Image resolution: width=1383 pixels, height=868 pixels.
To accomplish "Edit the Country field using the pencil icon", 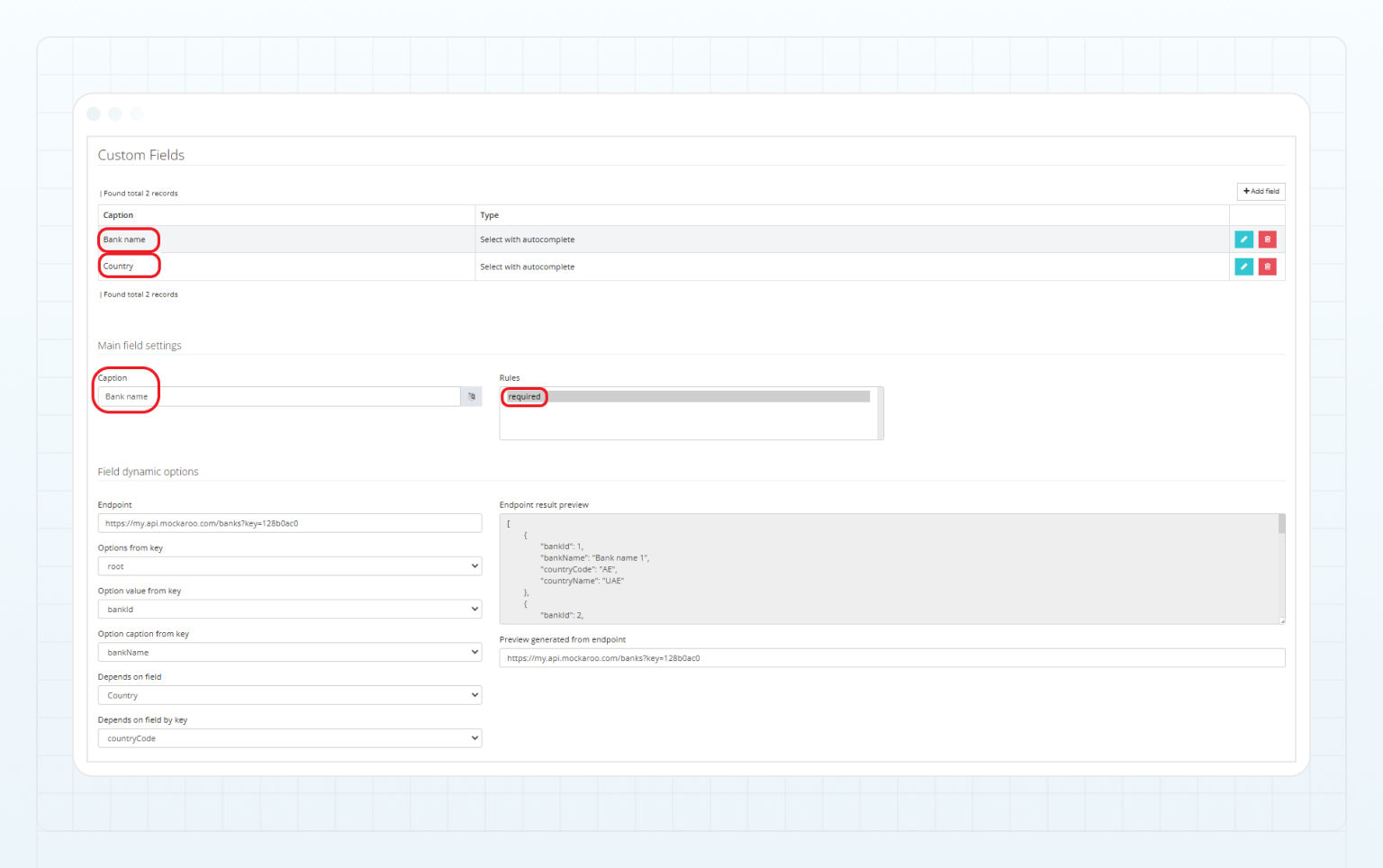I will pos(1243,266).
